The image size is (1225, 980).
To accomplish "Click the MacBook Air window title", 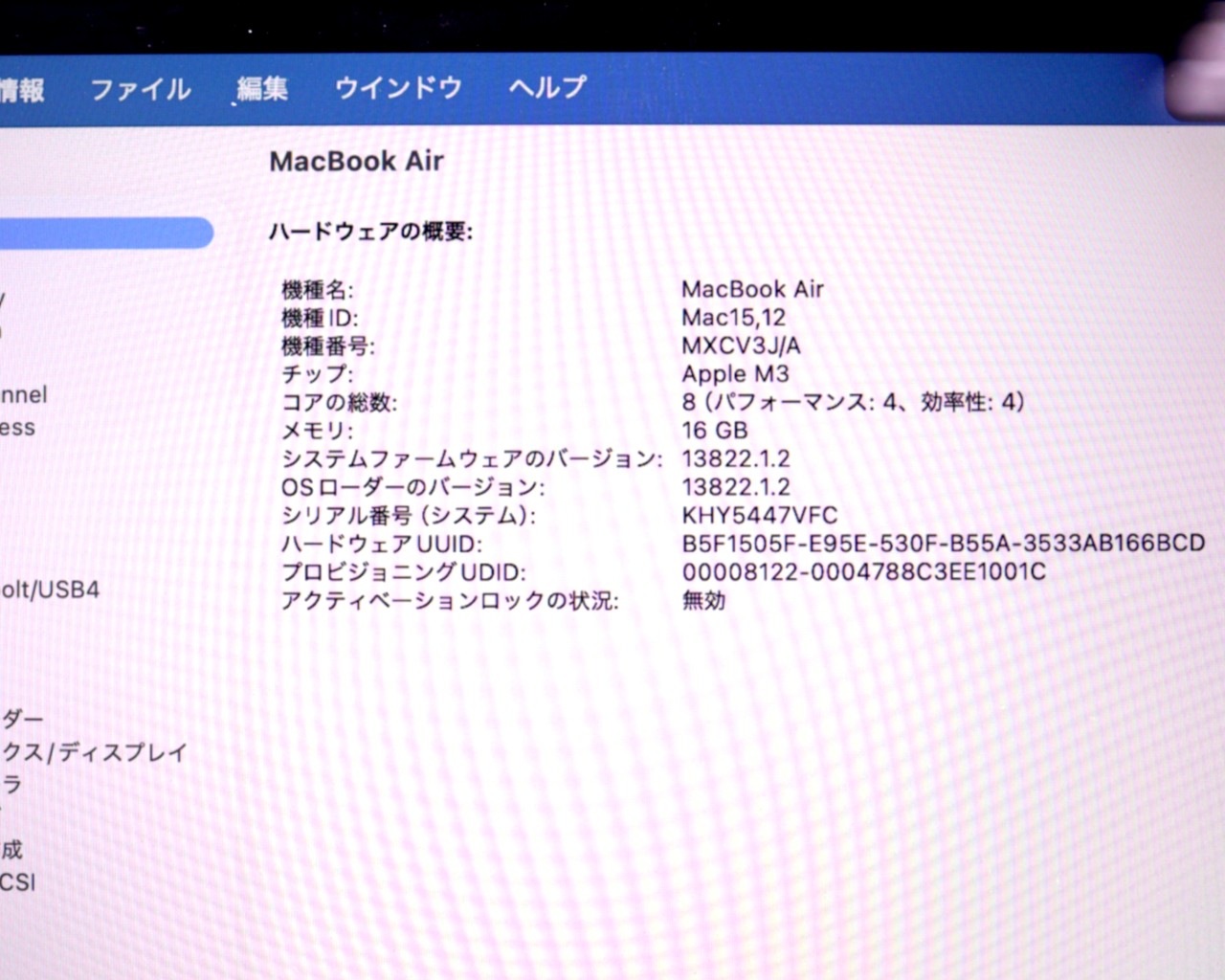I will click(356, 161).
